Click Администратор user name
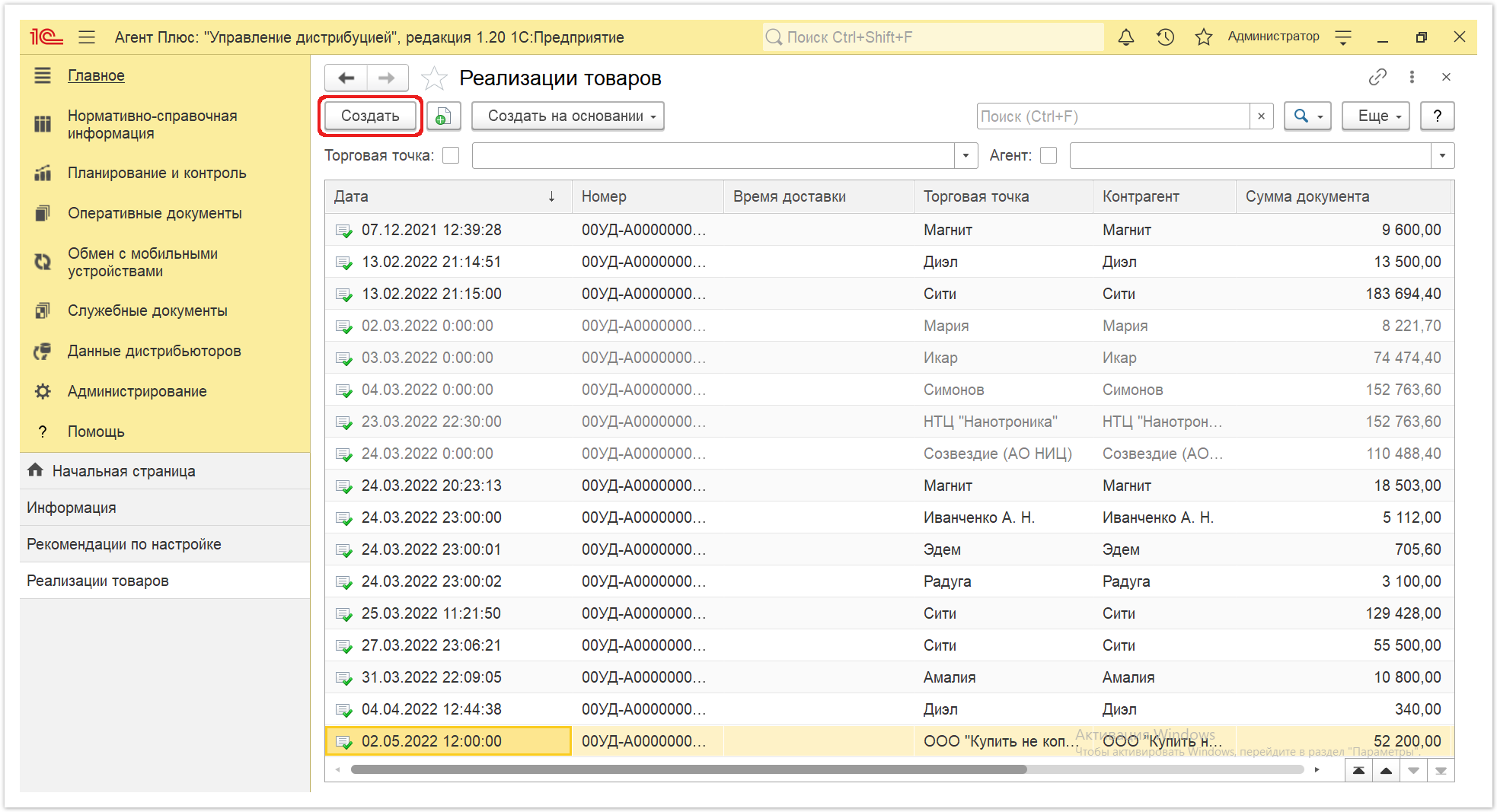Image resolution: width=1497 pixels, height=812 pixels. [x=1273, y=37]
